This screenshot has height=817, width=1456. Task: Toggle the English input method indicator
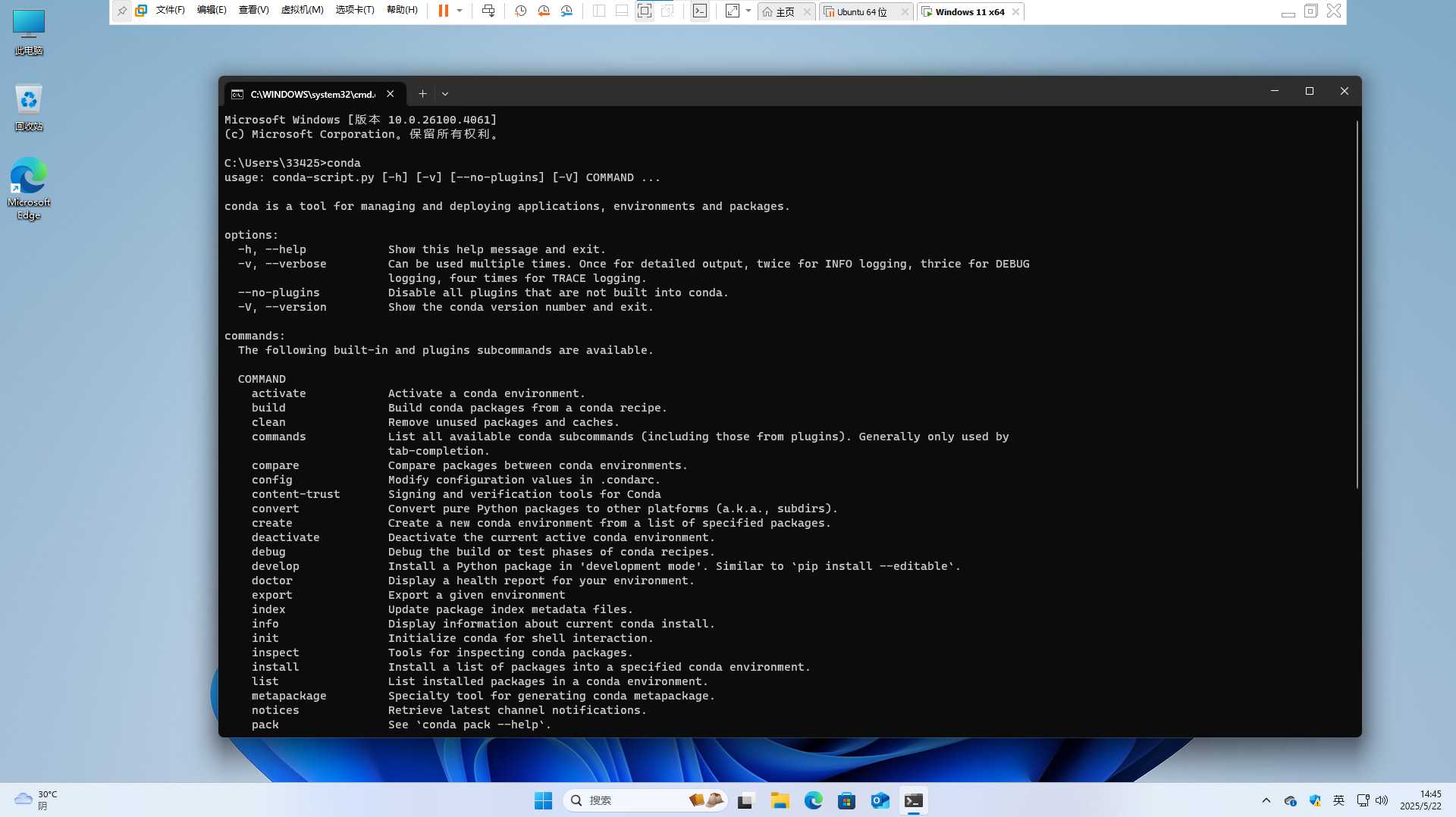(x=1338, y=800)
